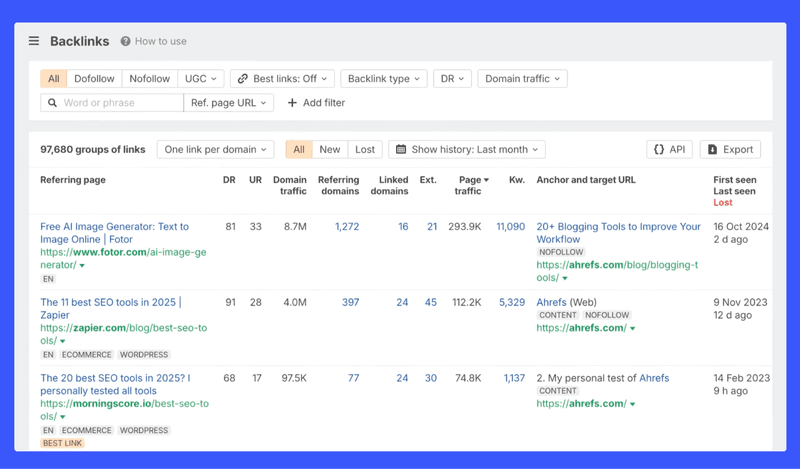
Task: Click the NOFOLLOW tag in Fotor row
Action: coord(561,252)
